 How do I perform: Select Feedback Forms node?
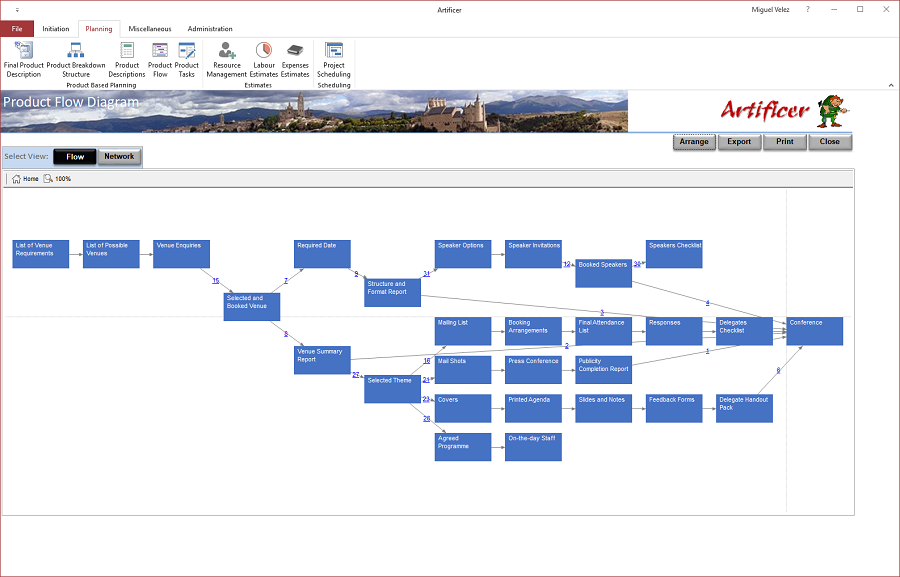pyautogui.click(x=674, y=408)
